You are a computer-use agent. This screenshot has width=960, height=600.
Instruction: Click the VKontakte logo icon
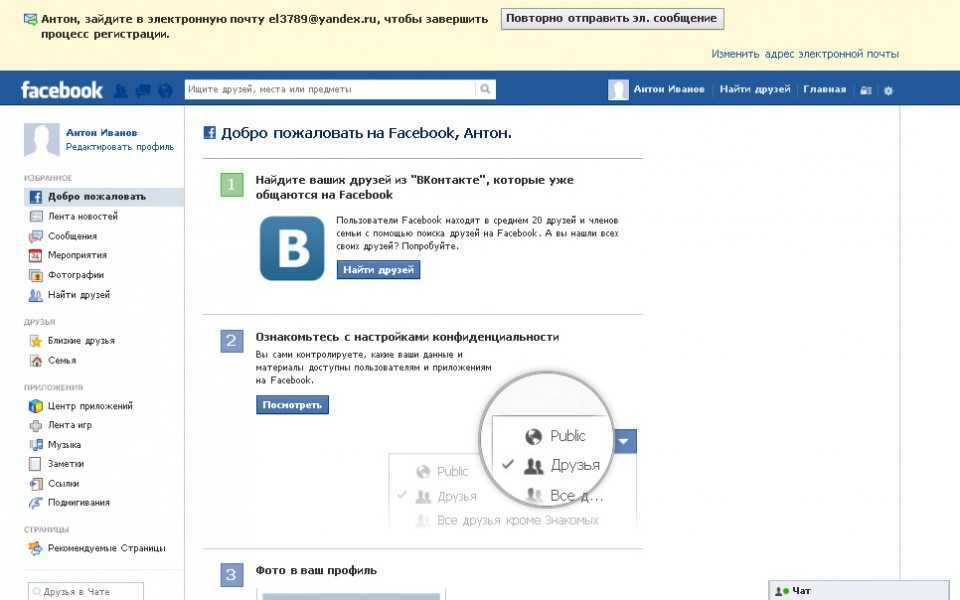click(x=292, y=249)
